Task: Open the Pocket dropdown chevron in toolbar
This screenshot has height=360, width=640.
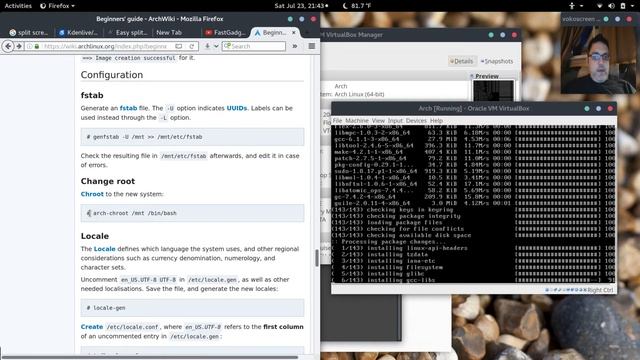Action: pos(216,46)
